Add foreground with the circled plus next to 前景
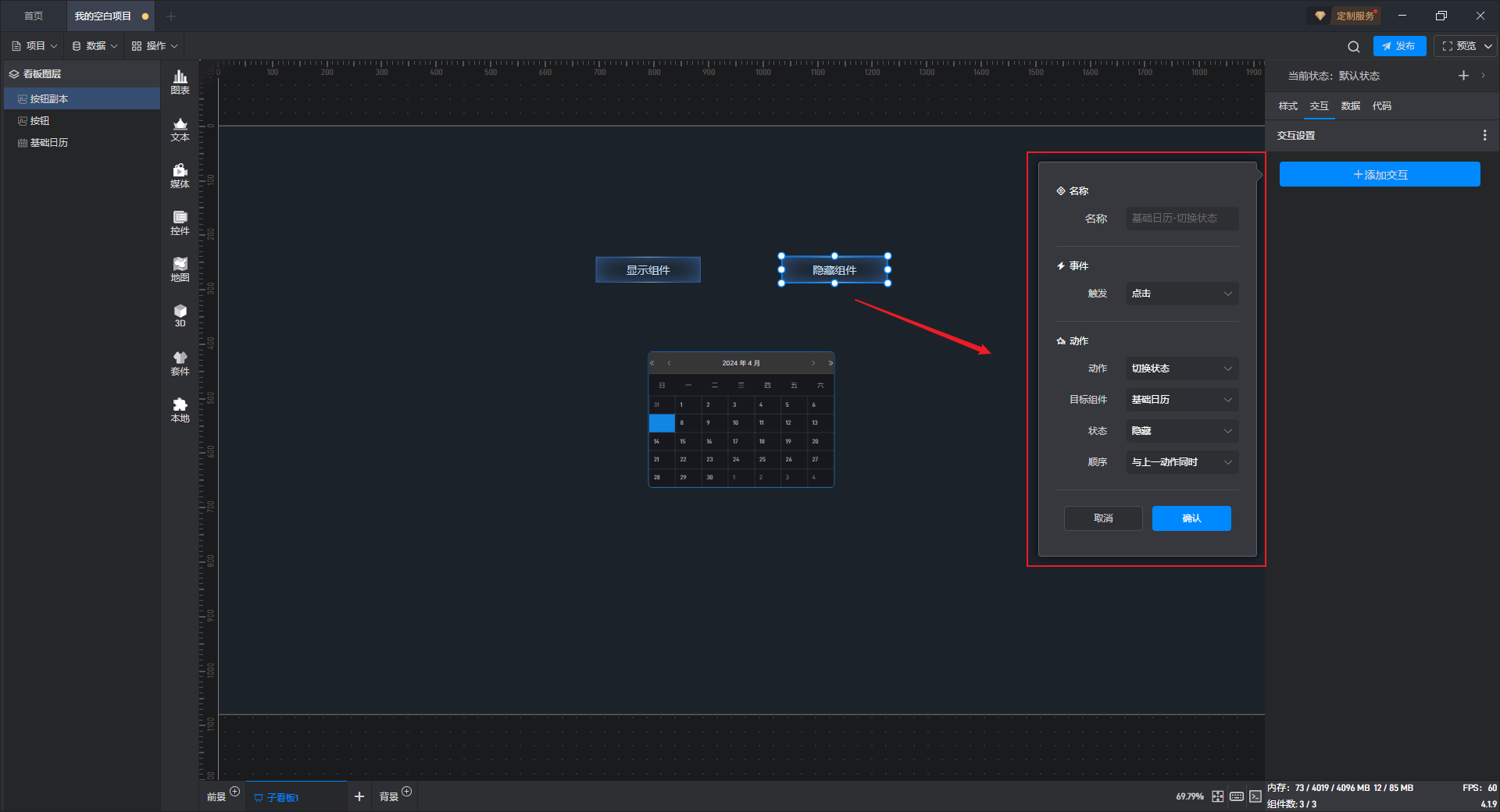Screen dimensions: 1500x812 point(235,791)
